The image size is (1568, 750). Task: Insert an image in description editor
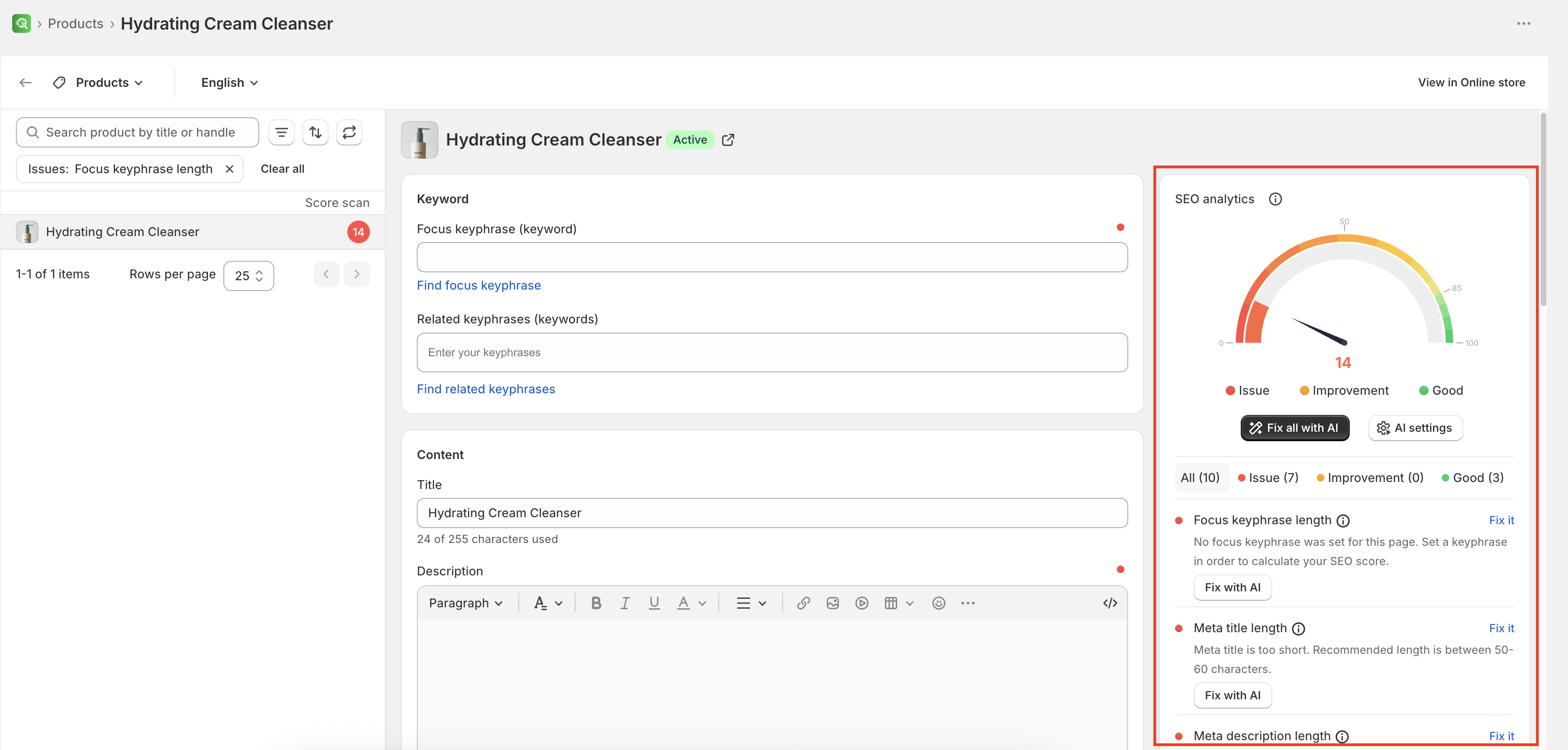pos(833,603)
